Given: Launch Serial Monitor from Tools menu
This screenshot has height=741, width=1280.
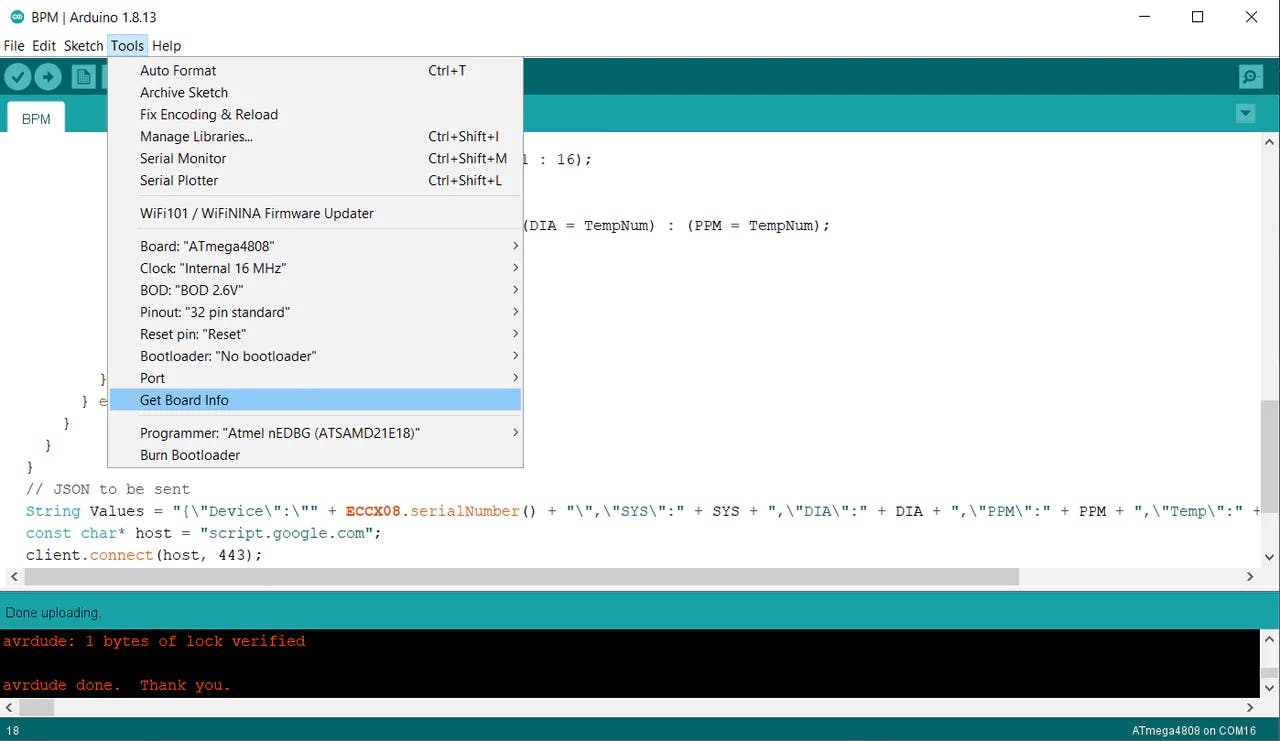Looking at the screenshot, I should [315, 159].
